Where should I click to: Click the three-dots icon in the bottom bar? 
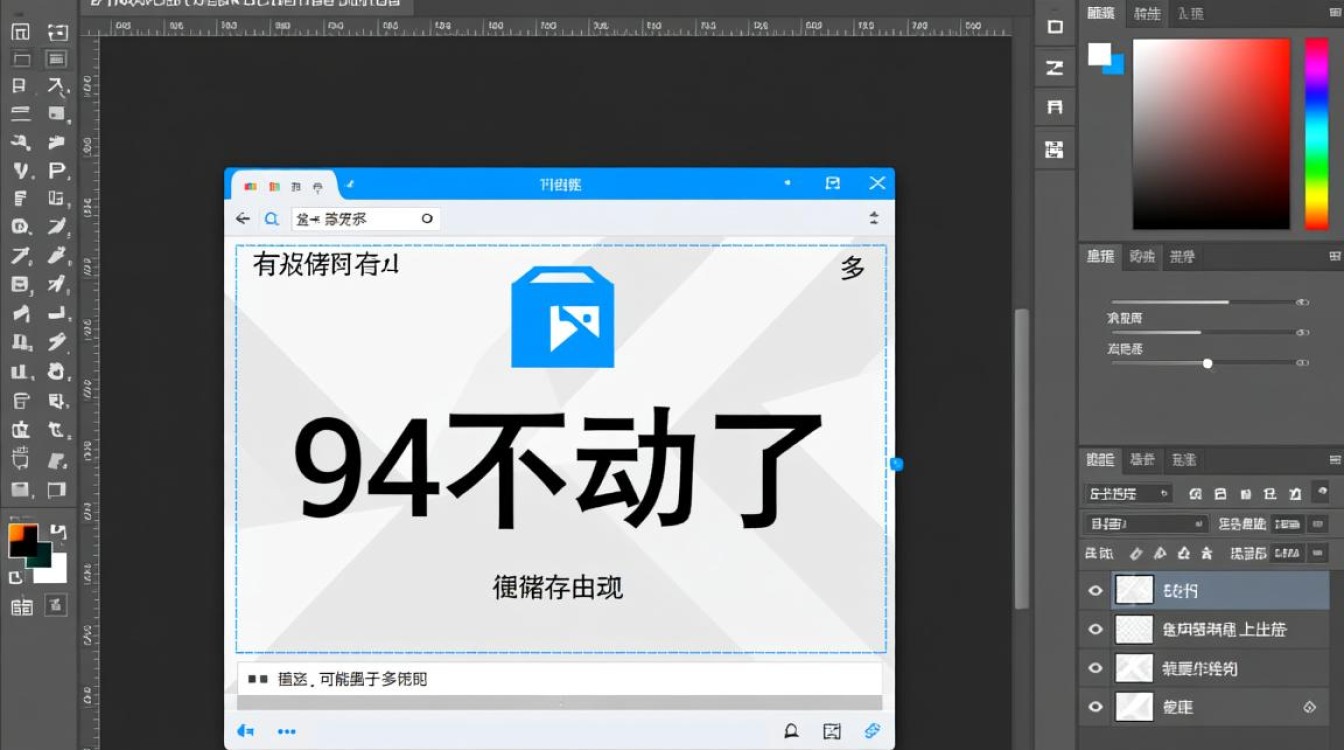pos(287,731)
